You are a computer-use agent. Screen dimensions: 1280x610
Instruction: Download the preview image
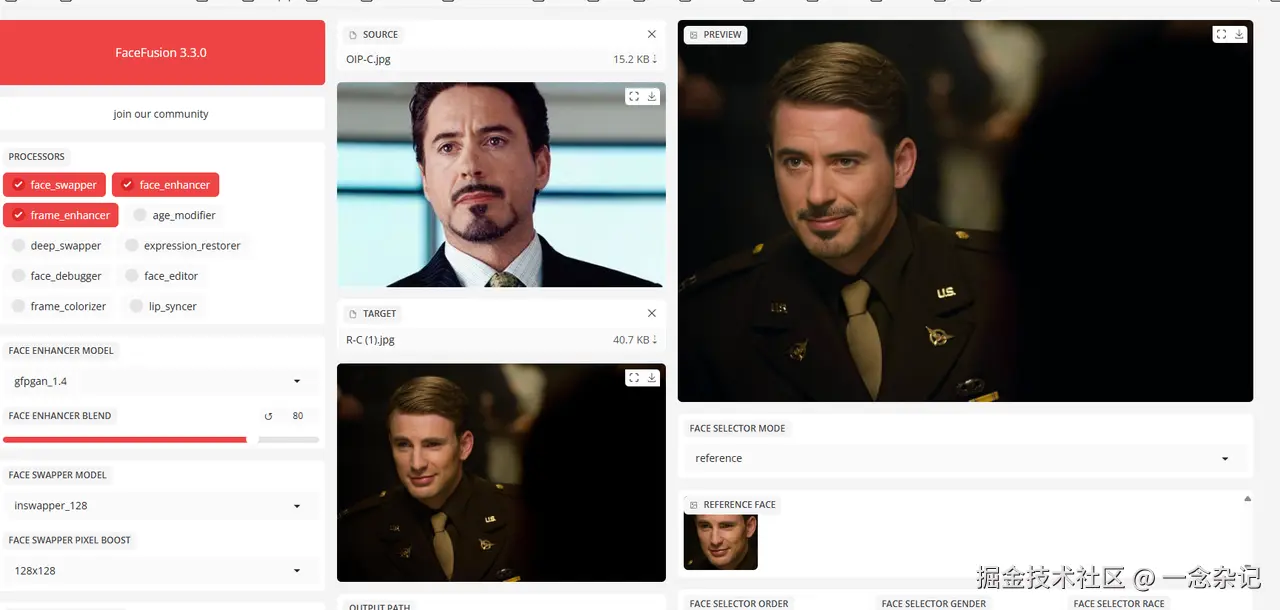click(1239, 34)
